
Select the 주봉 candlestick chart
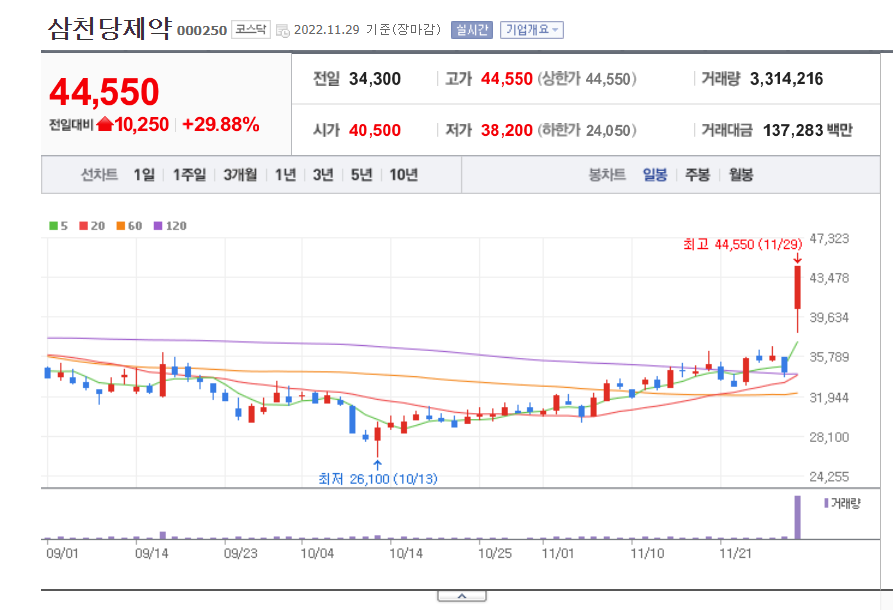tap(697, 174)
